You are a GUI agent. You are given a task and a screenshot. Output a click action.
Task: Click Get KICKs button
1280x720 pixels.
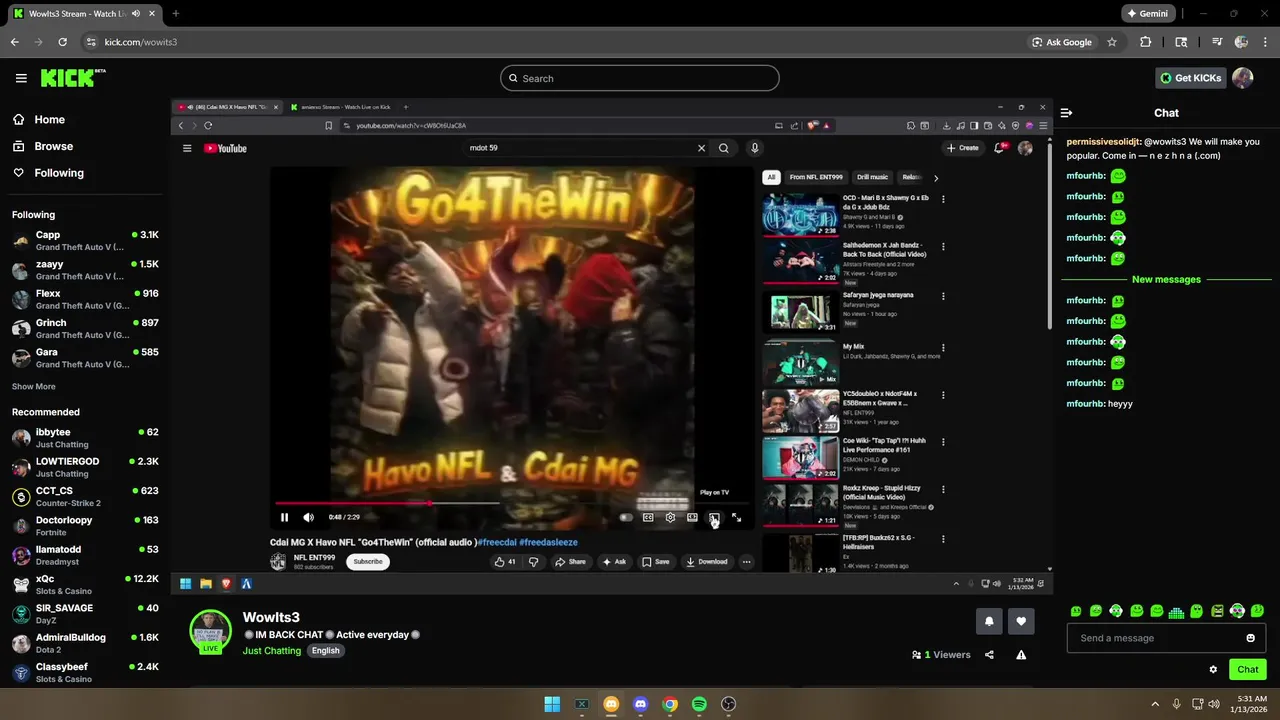(1191, 78)
